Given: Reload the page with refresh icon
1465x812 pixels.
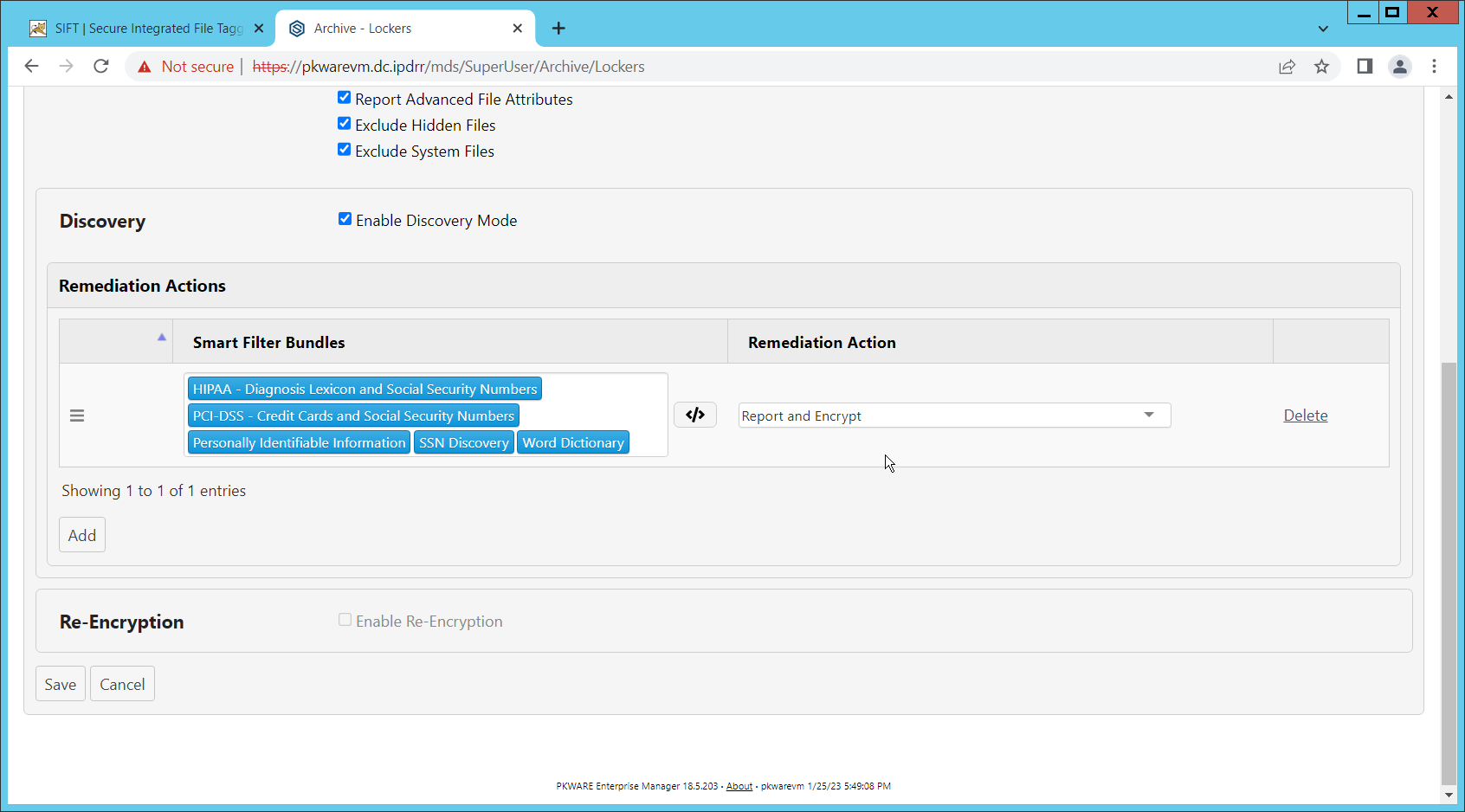Looking at the screenshot, I should 101,67.
